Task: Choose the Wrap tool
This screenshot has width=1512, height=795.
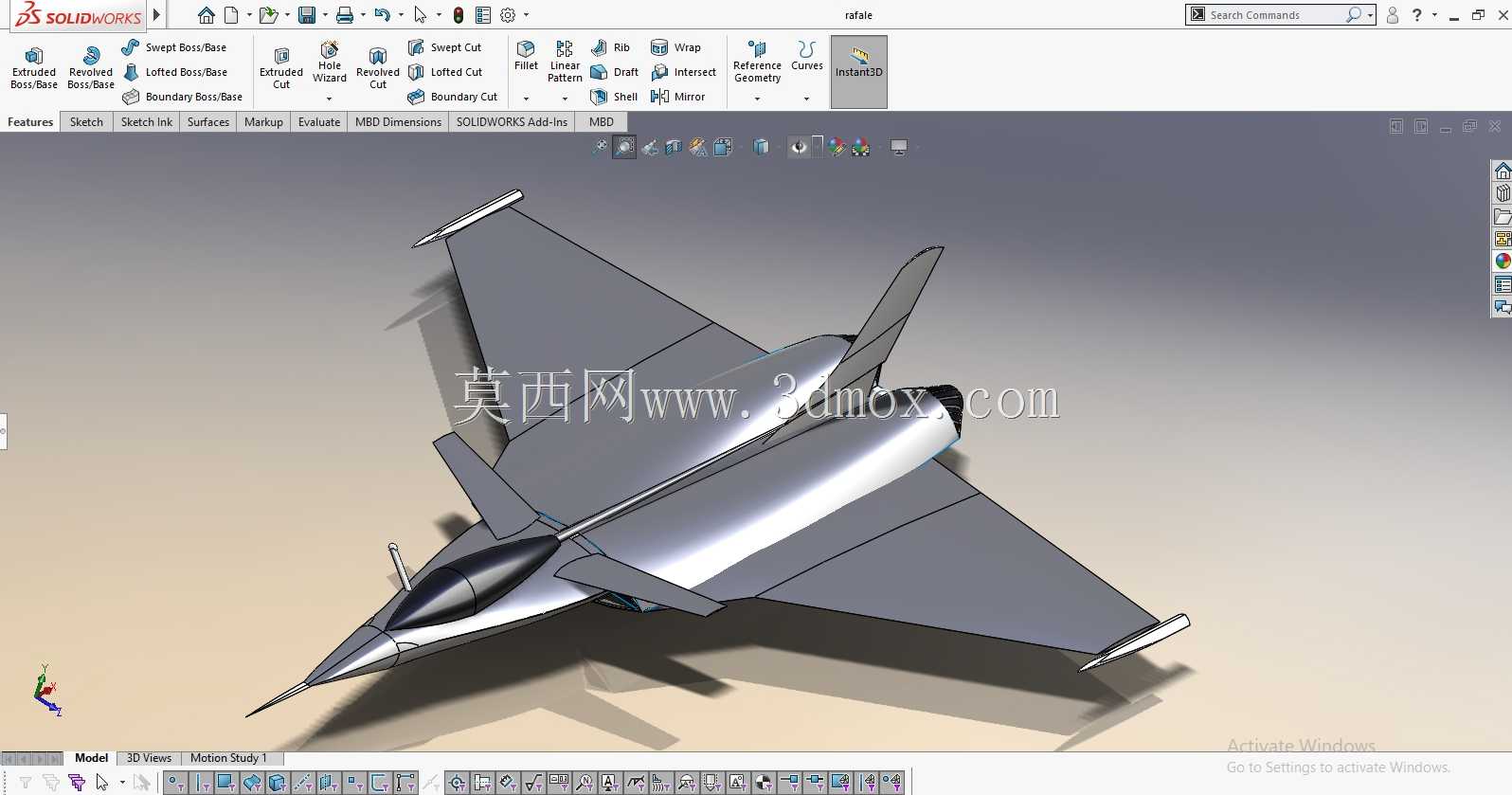Action: pyautogui.click(x=675, y=47)
